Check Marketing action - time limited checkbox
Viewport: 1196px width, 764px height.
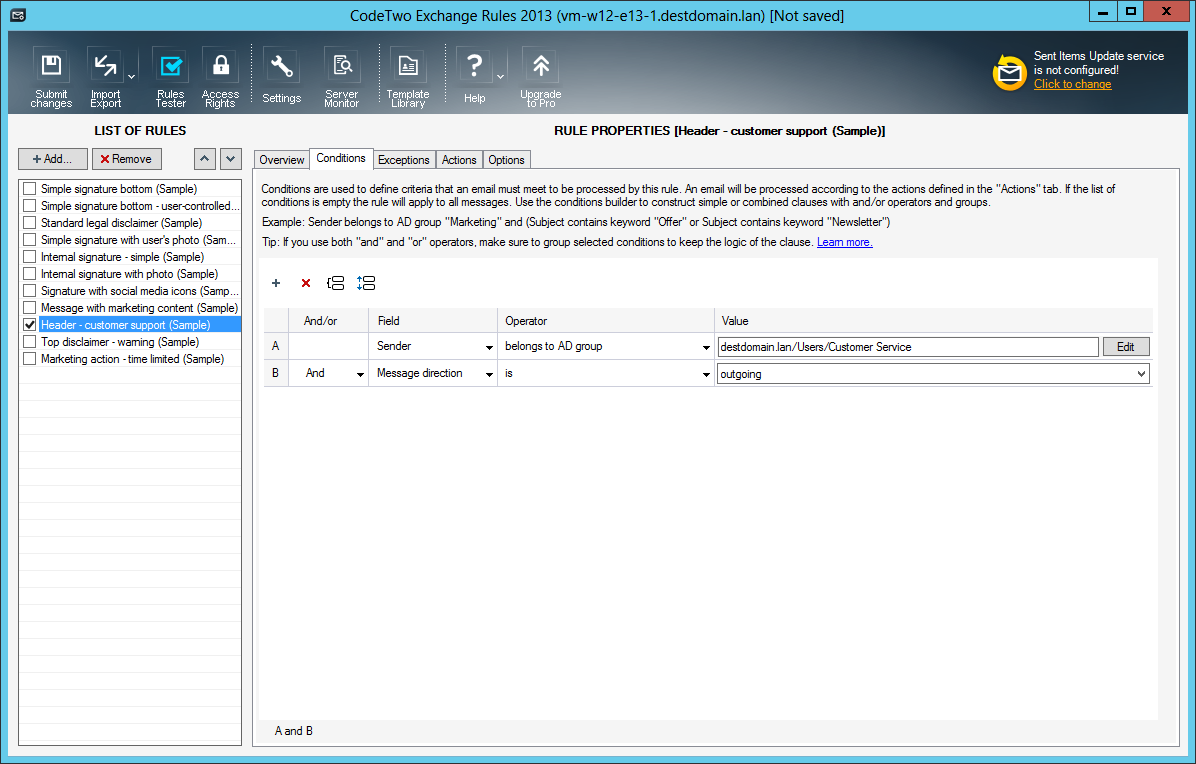pyautogui.click(x=30, y=358)
